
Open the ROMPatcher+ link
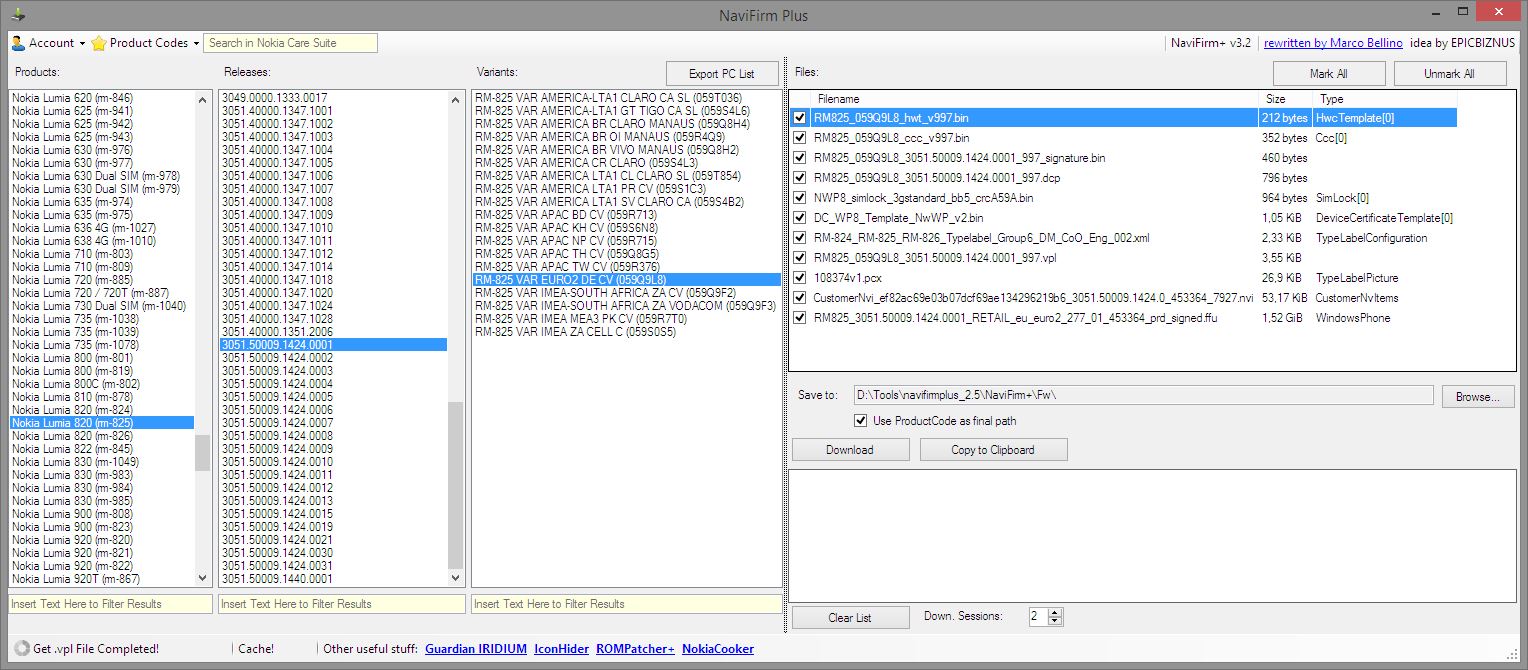pyautogui.click(x=636, y=649)
